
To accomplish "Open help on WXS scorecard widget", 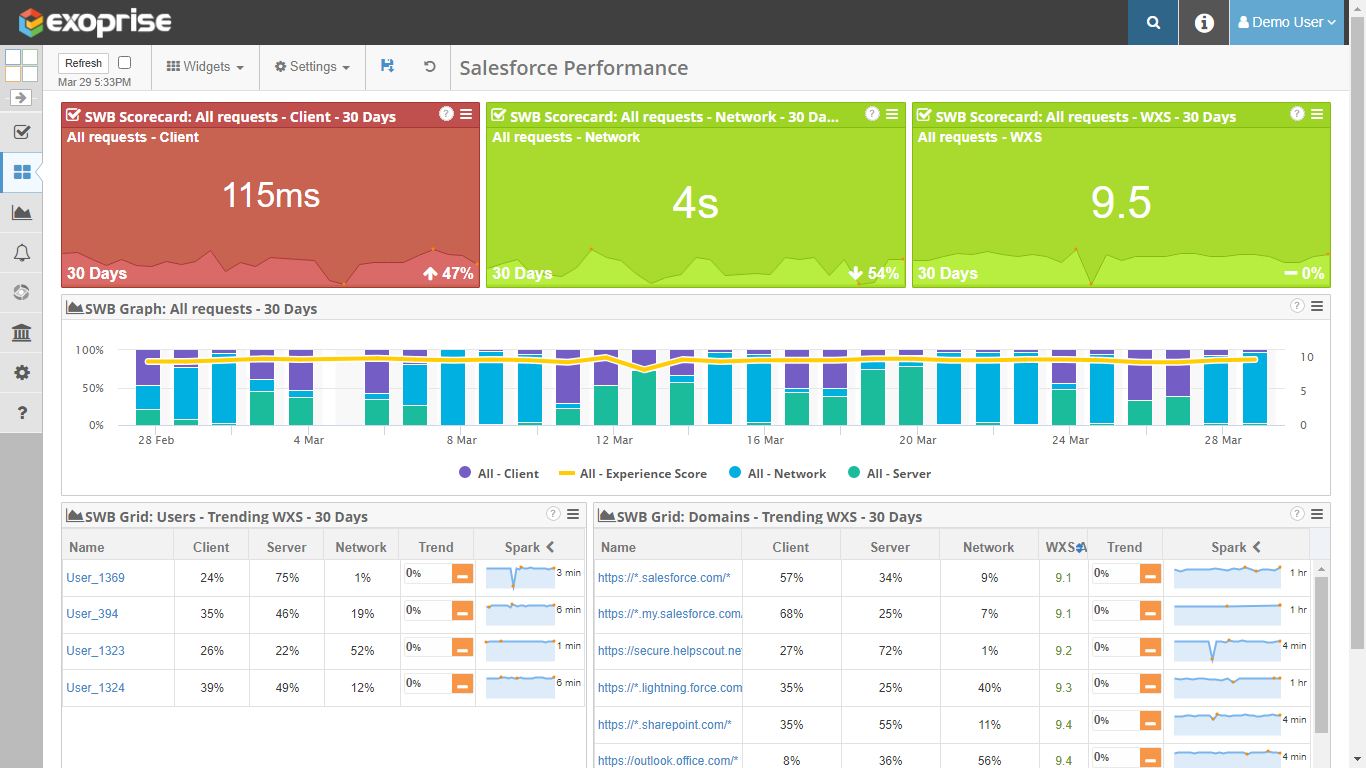I will (x=1297, y=114).
